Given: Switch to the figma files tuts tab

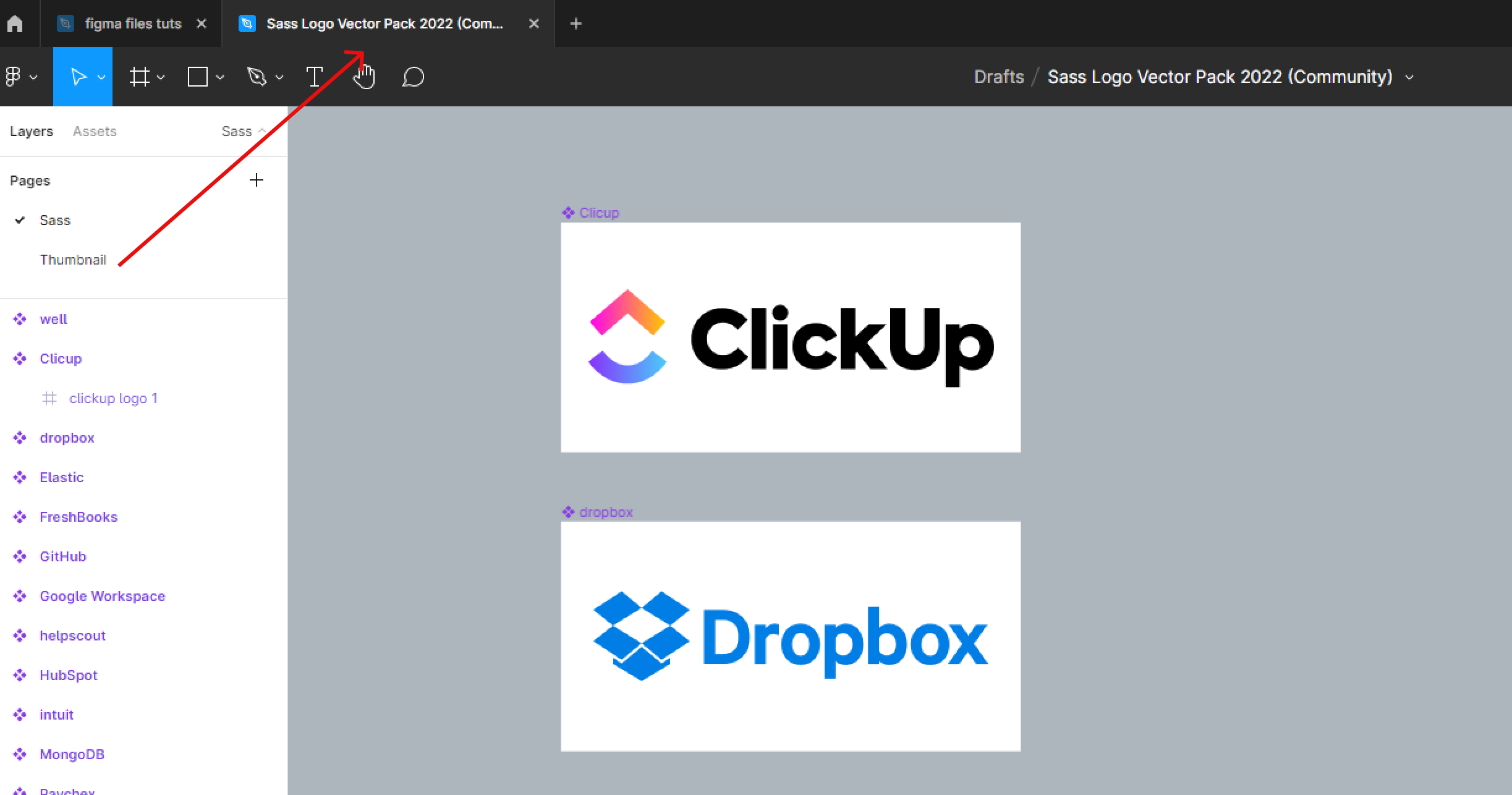Looking at the screenshot, I should [x=133, y=23].
